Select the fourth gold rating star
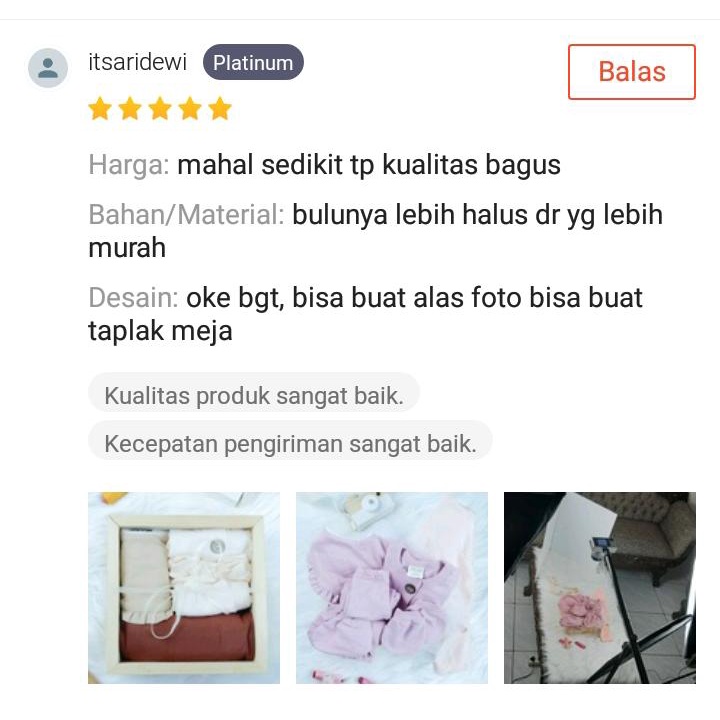The image size is (720, 720). click(x=190, y=108)
